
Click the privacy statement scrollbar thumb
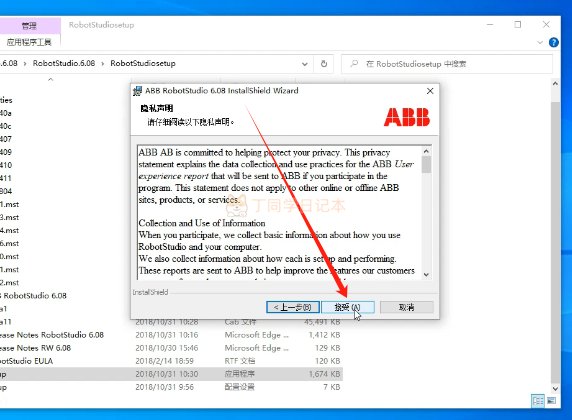point(426,164)
